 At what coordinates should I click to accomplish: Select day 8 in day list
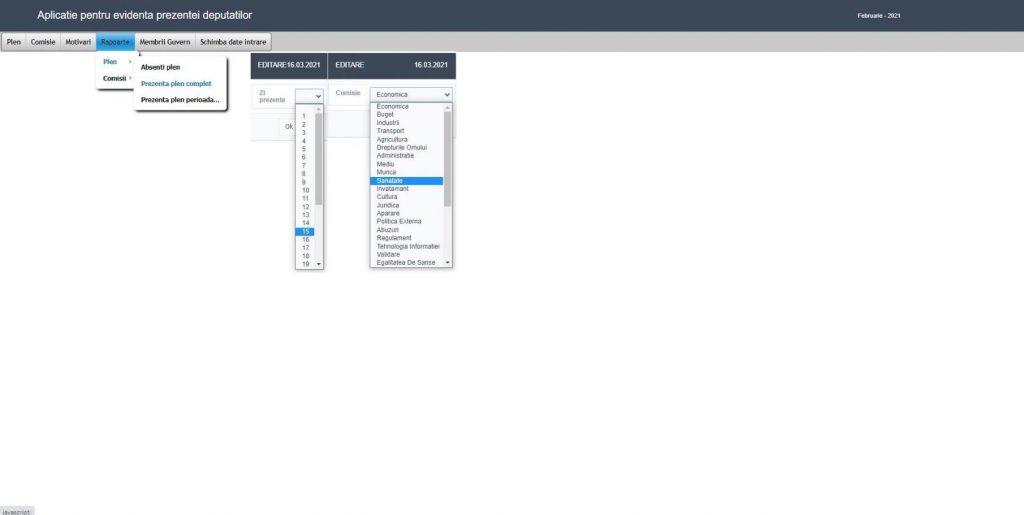click(x=305, y=174)
